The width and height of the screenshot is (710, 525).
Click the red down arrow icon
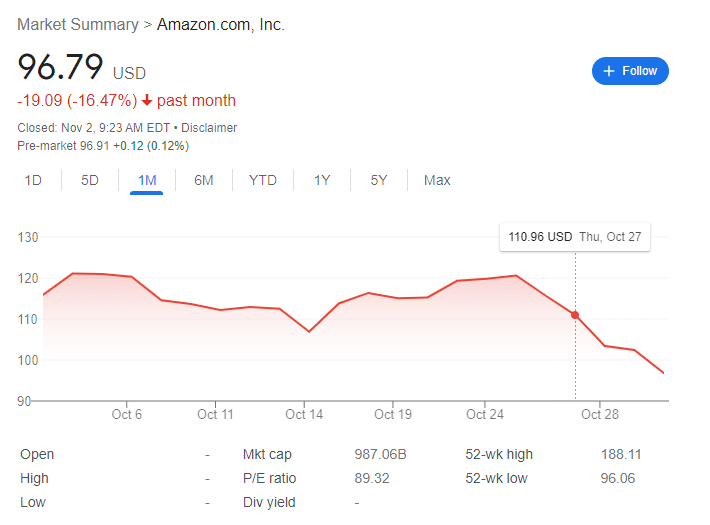coord(147,101)
